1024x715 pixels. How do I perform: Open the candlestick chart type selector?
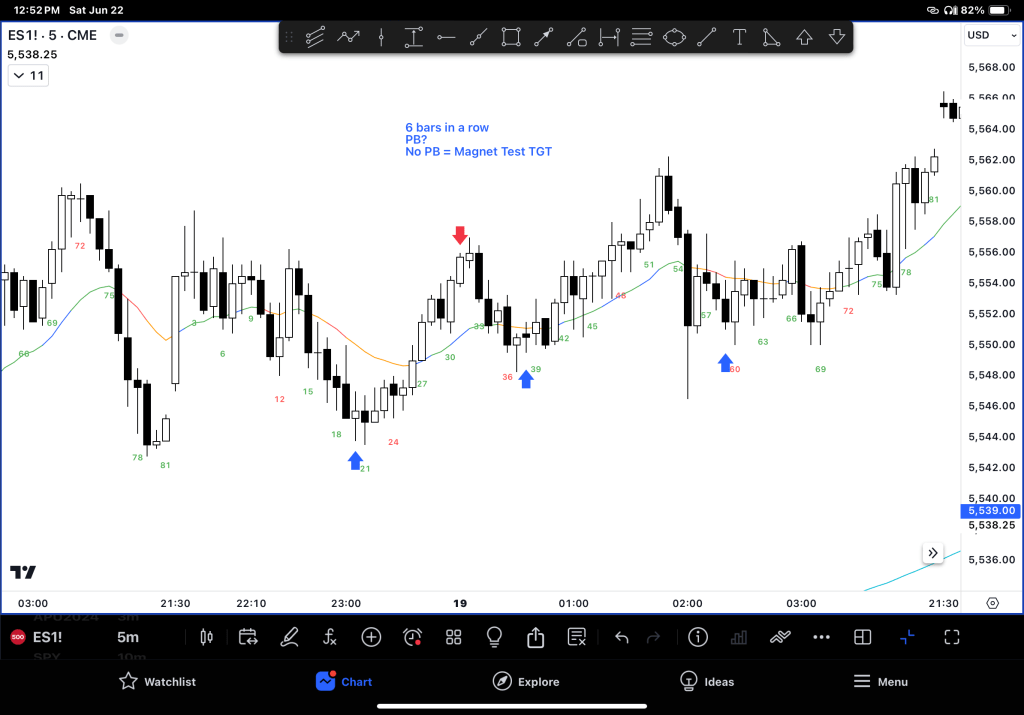coord(208,637)
